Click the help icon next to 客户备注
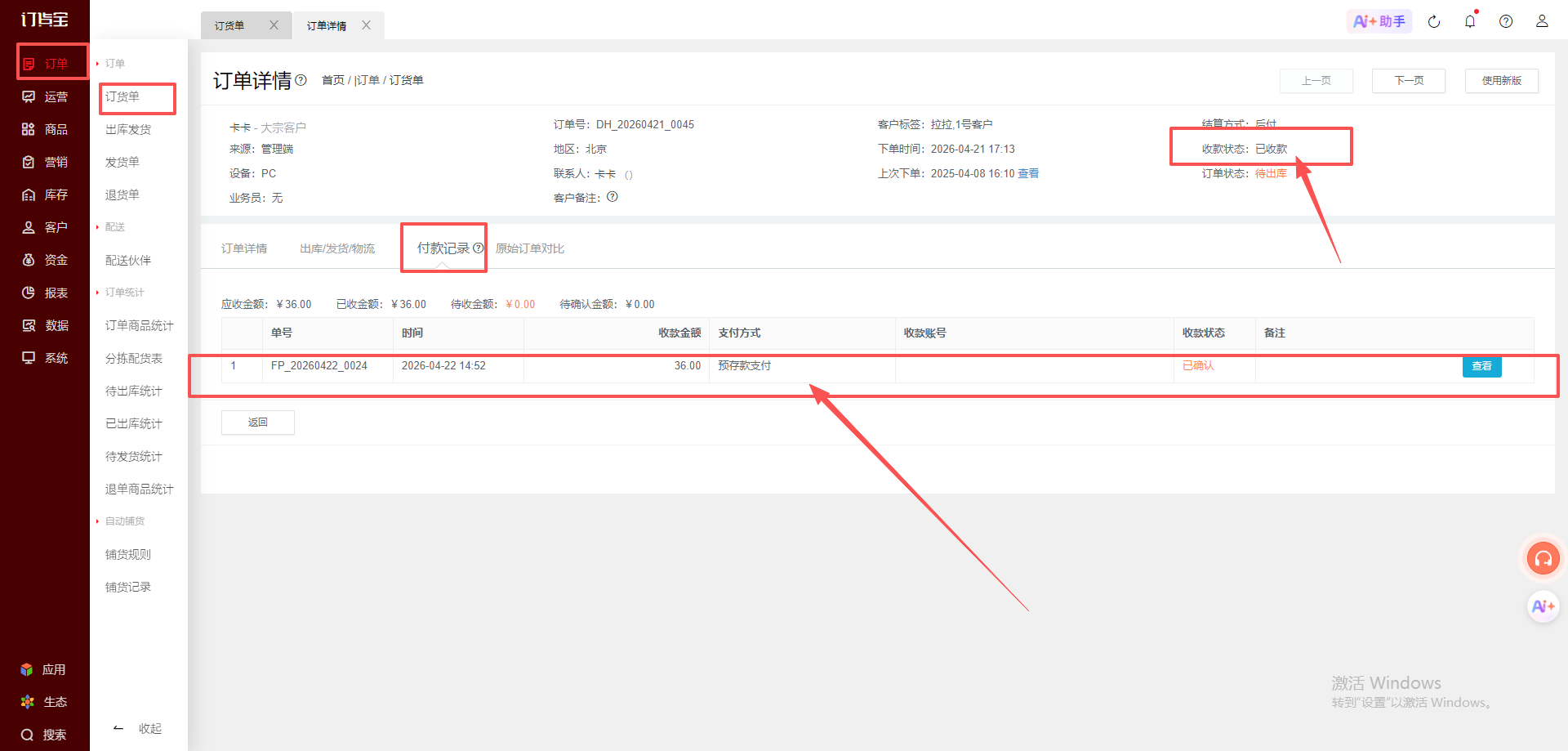This screenshot has width=1568, height=751. click(612, 197)
